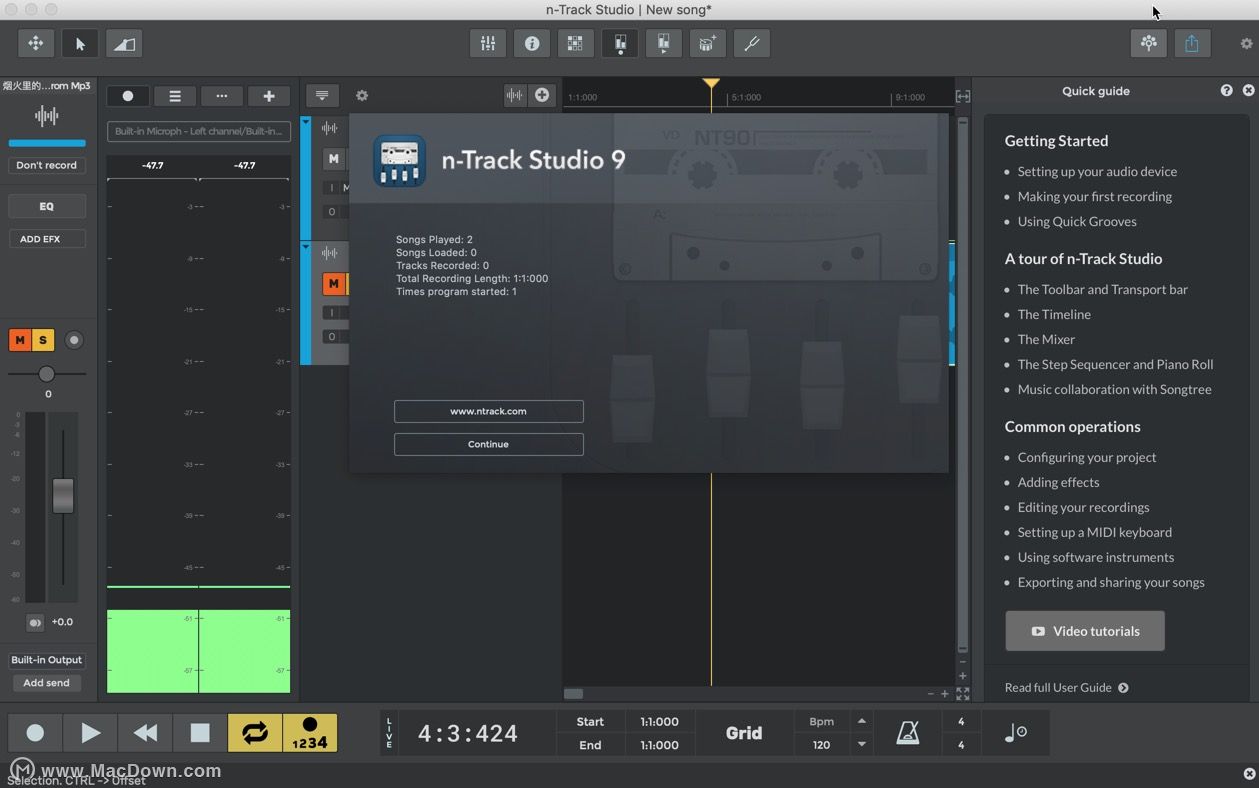Toggle loop playback button
1259x788 pixels.
point(255,733)
